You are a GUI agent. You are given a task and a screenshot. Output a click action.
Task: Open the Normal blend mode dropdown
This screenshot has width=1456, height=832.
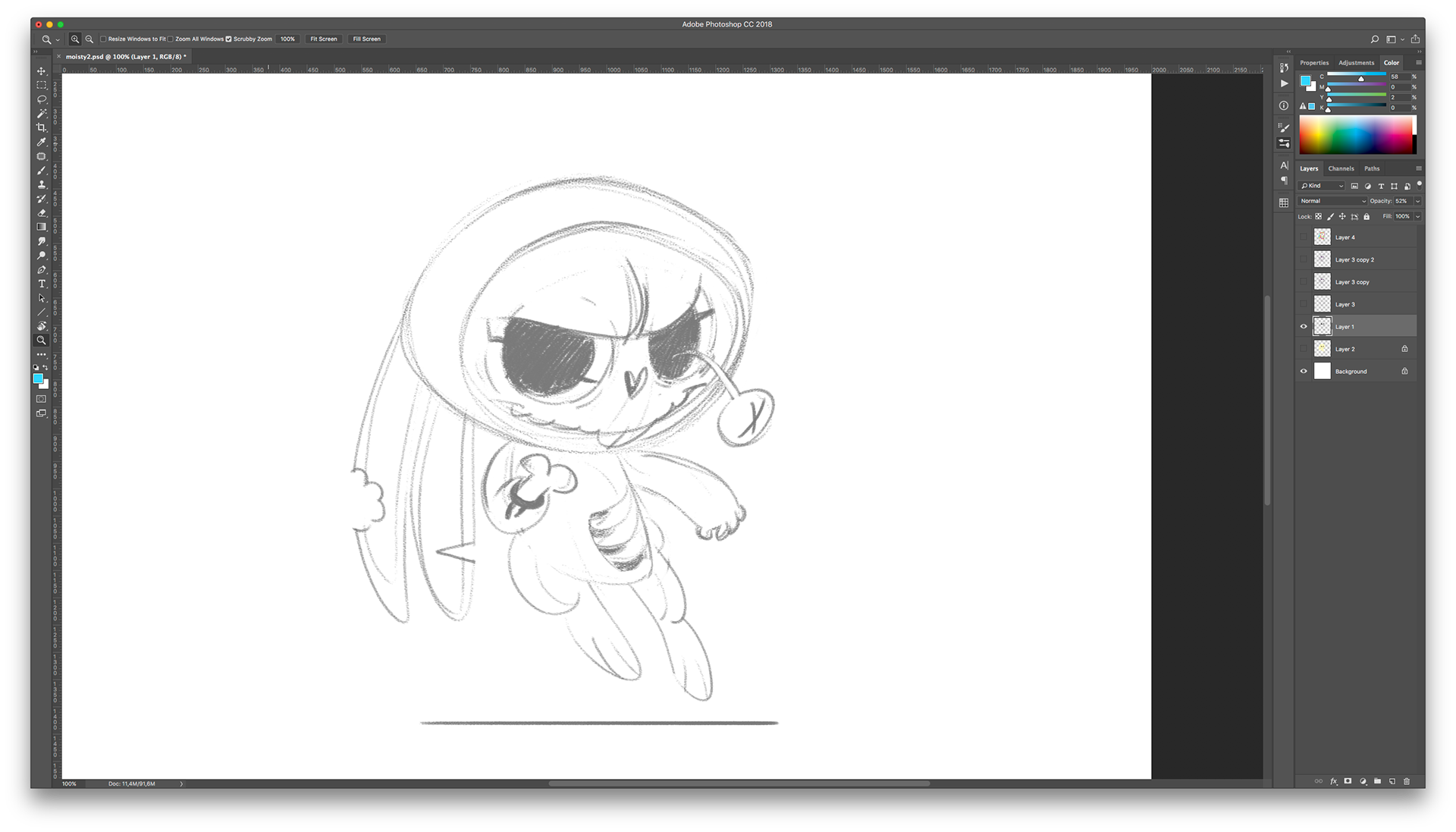1332,201
